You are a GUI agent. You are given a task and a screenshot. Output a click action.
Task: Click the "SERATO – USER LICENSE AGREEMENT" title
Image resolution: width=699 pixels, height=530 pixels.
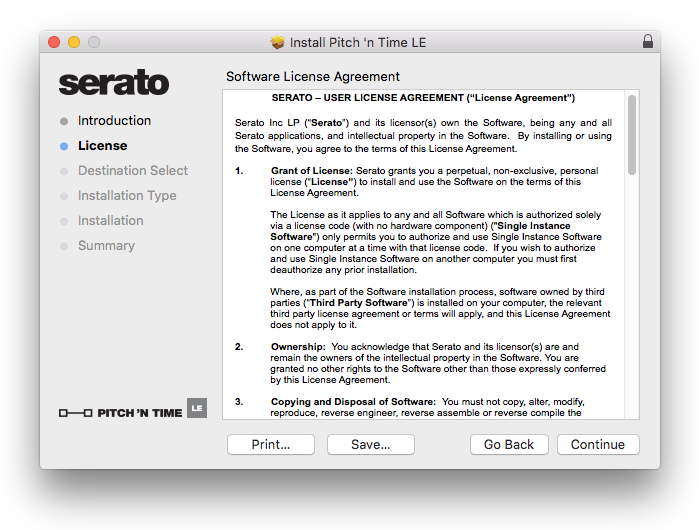pyautogui.click(x=423, y=98)
